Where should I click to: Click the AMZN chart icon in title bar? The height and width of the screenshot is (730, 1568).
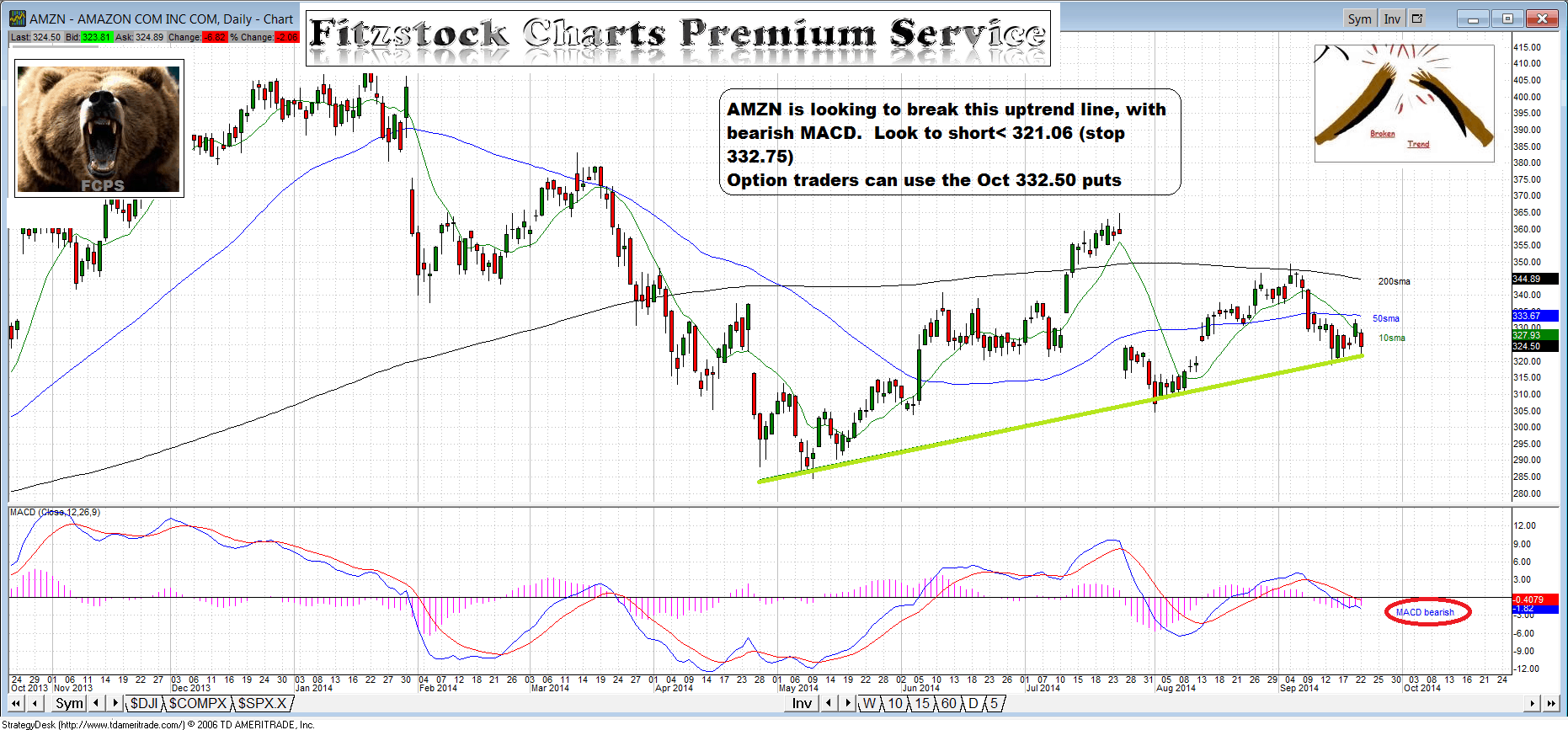point(18,19)
